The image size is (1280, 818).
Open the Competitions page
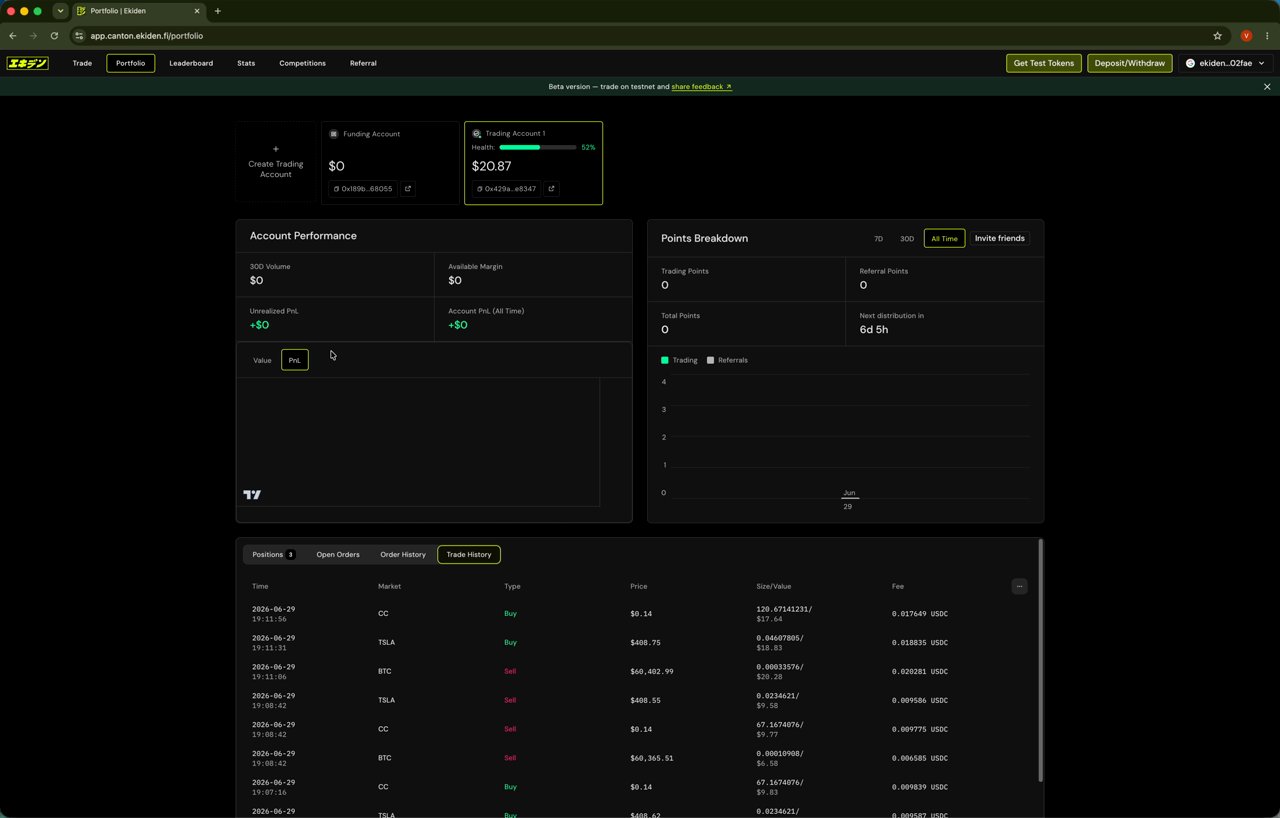(x=302, y=63)
